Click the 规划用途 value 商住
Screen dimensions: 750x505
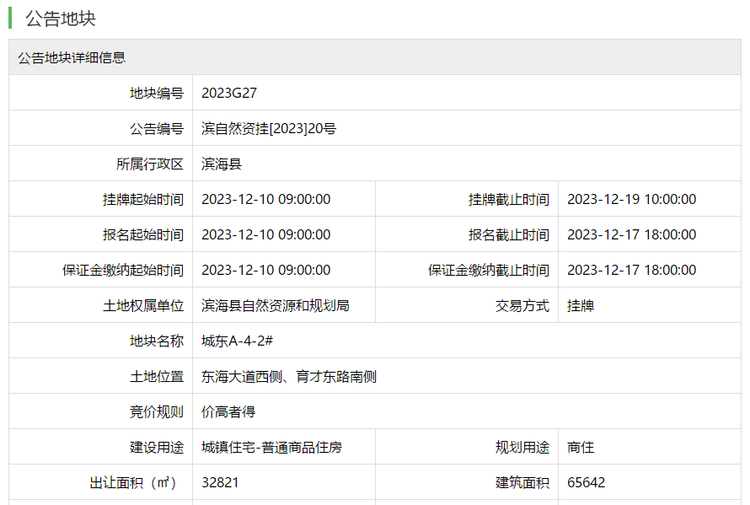click(x=580, y=448)
